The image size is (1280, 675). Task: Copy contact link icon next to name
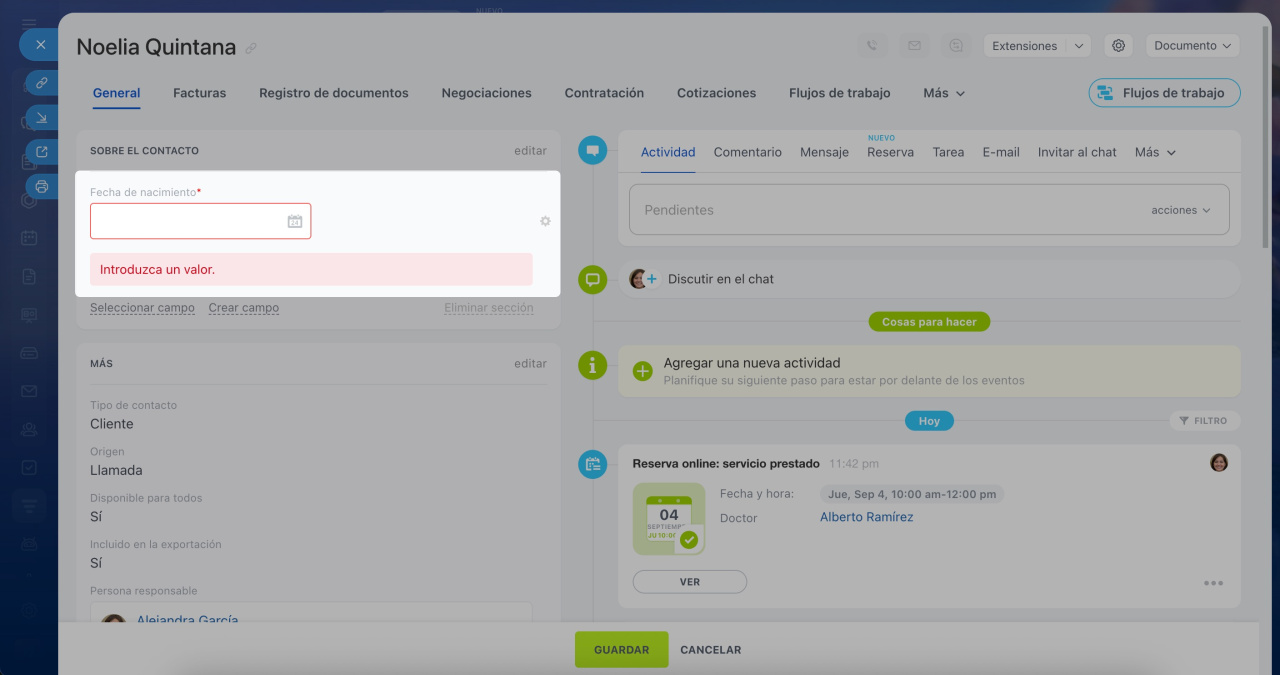click(x=251, y=48)
